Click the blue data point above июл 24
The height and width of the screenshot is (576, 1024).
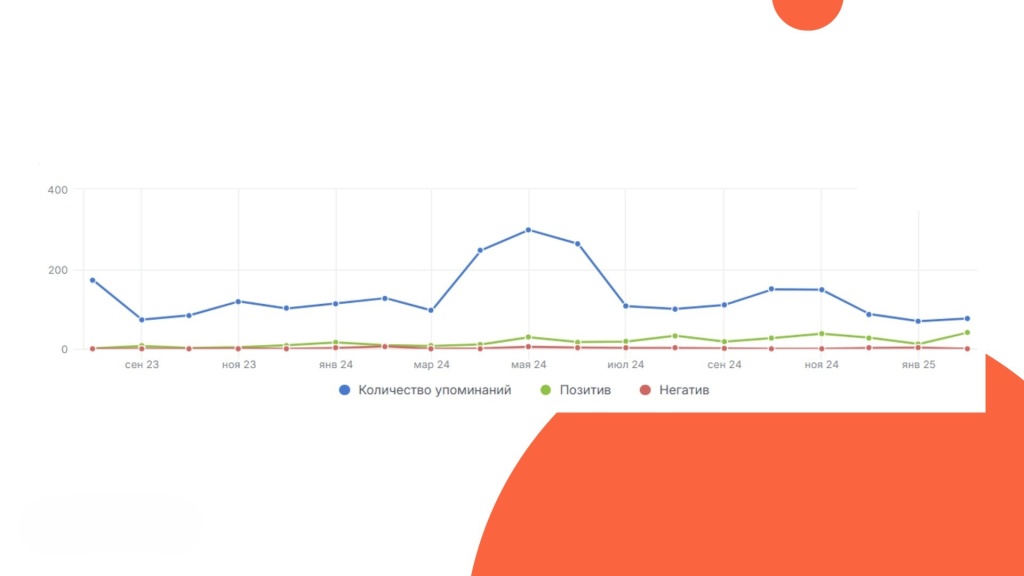click(x=626, y=306)
